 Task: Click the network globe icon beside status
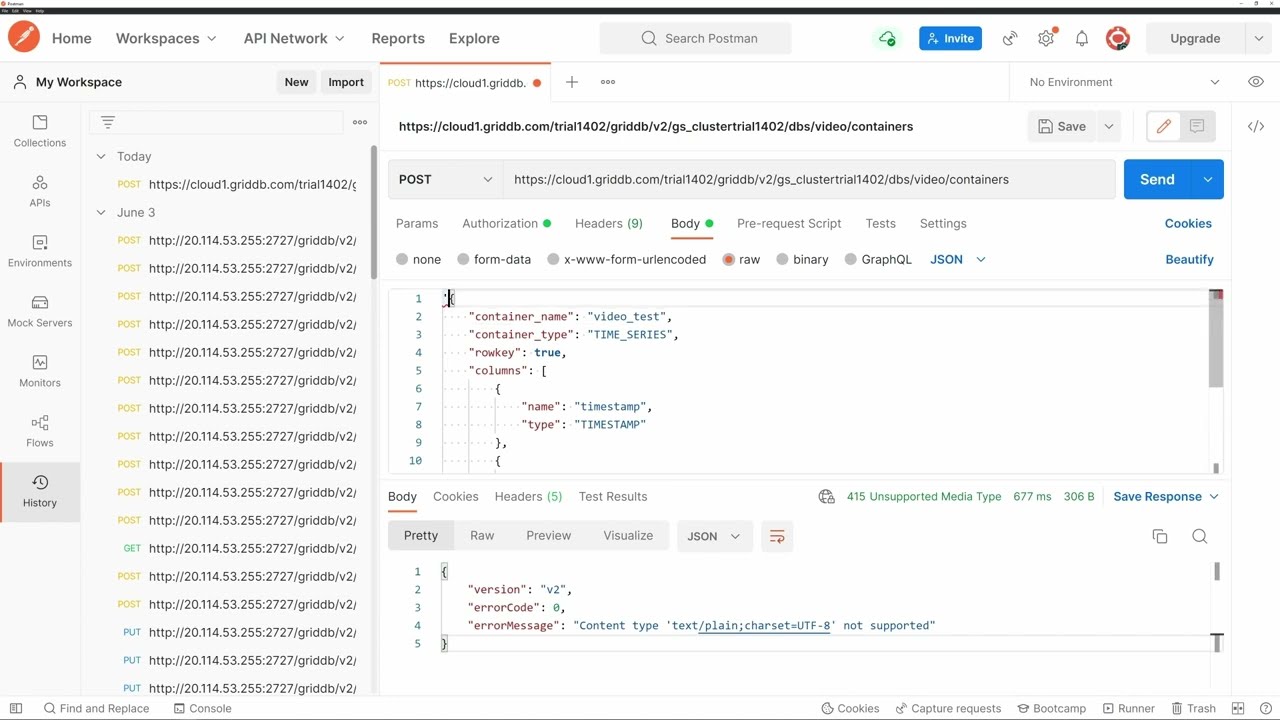(827, 496)
